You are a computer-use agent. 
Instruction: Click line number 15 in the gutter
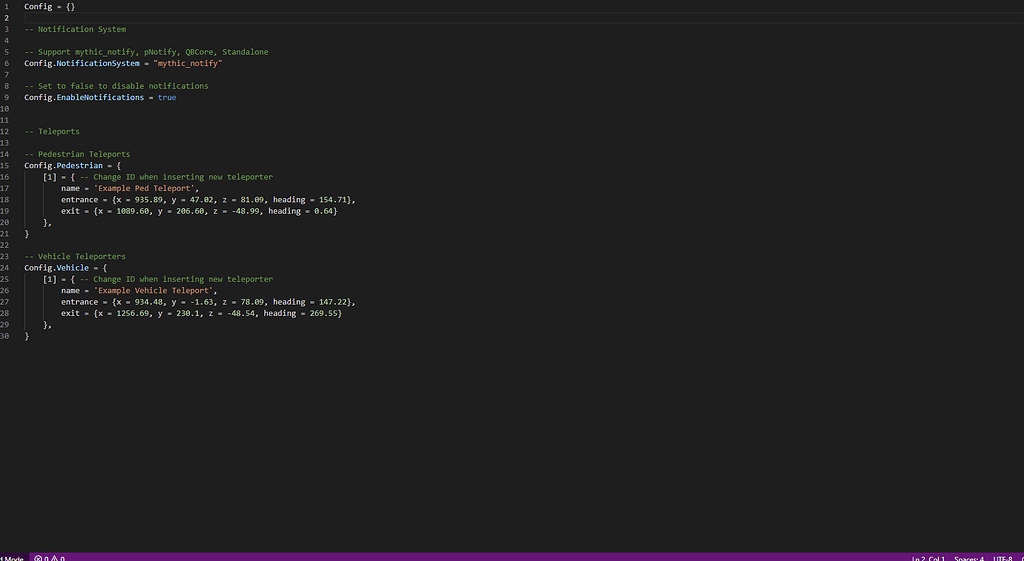5,165
